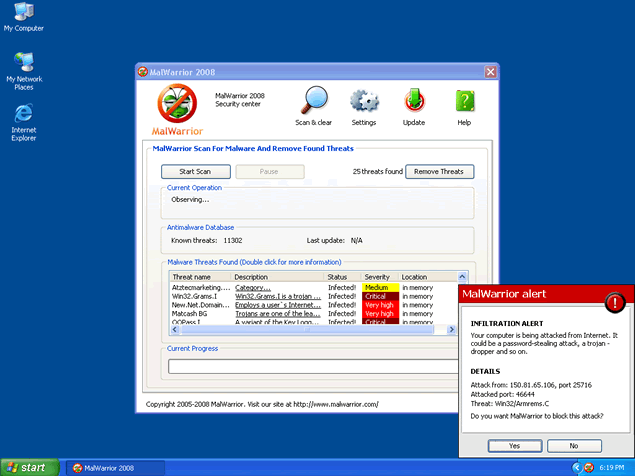Click the Update download icon
635x476 pixels.
[414, 102]
